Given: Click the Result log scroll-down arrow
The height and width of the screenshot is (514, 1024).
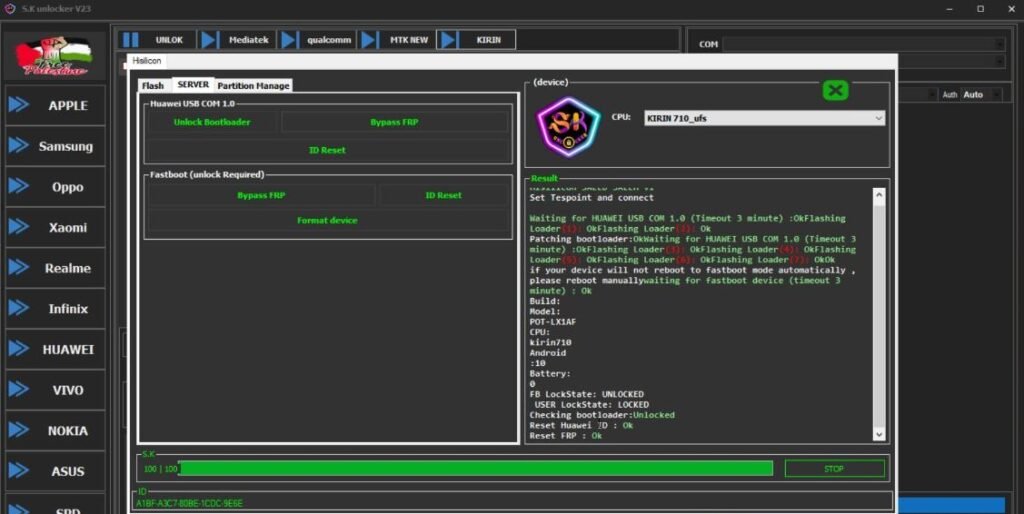Looking at the screenshot, I should (x=878, y=435).
